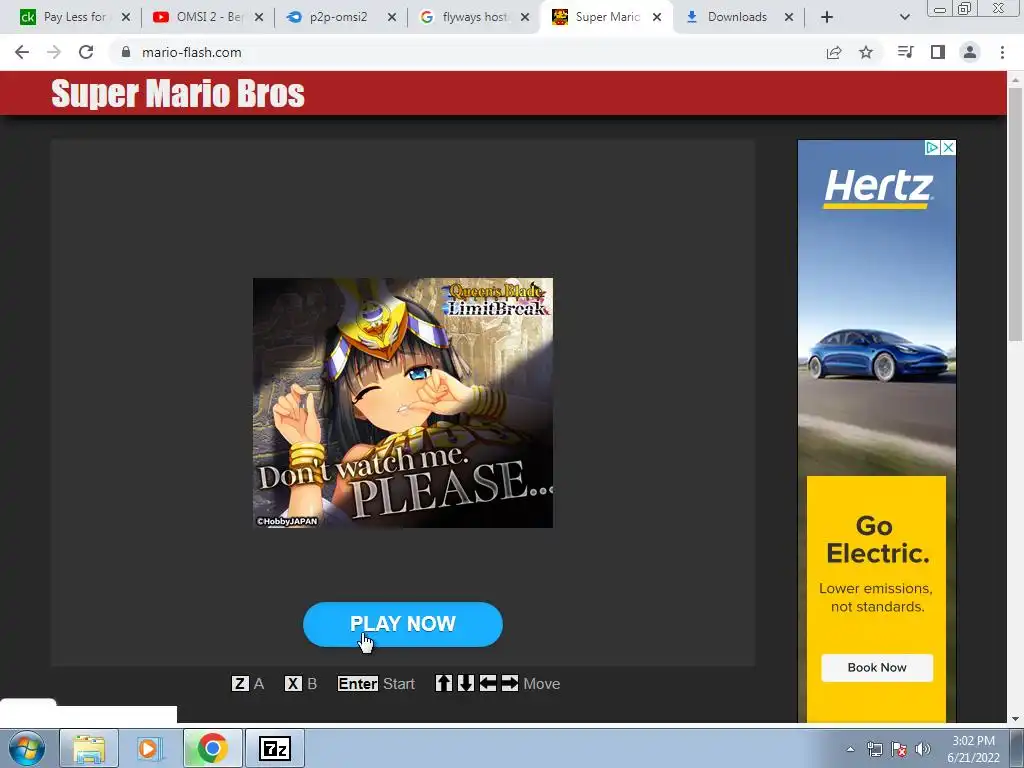Click the Enter key Start label
1024x768 pixels.
click(376, 684)
